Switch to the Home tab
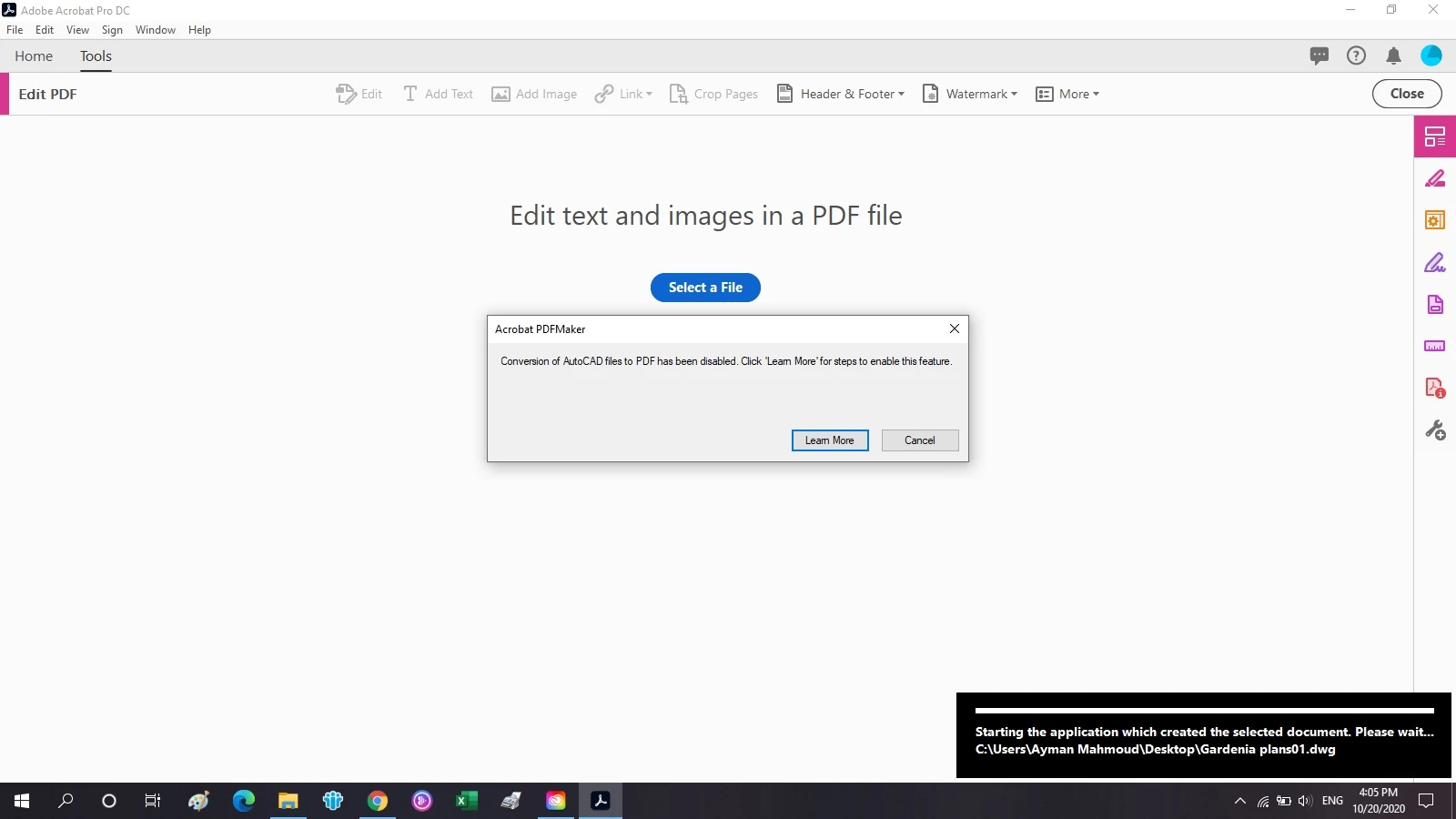This screenshot has width=1456, height=819. coord(34,56)
